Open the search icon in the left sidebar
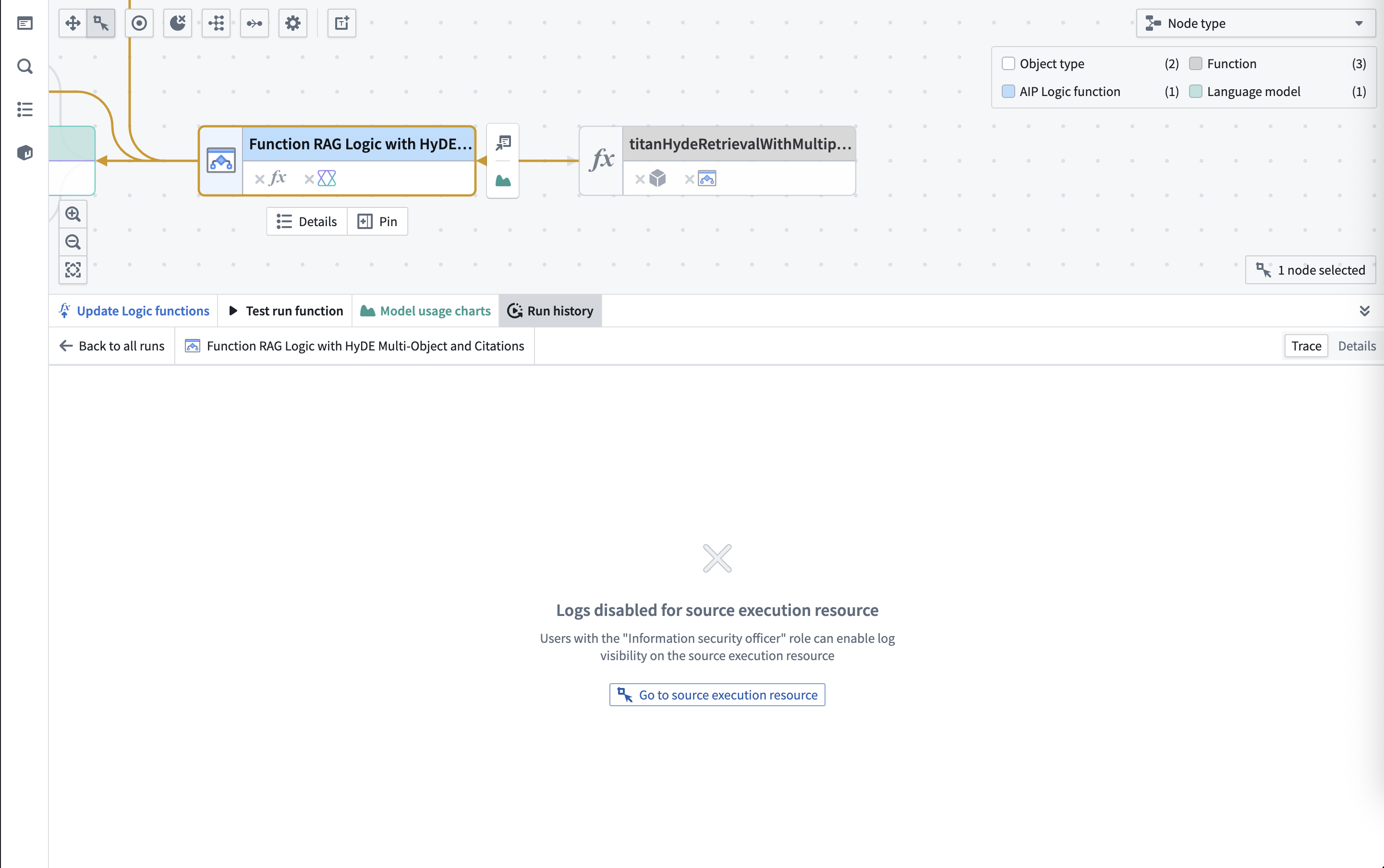1384x868 pixels. point(24,67)
